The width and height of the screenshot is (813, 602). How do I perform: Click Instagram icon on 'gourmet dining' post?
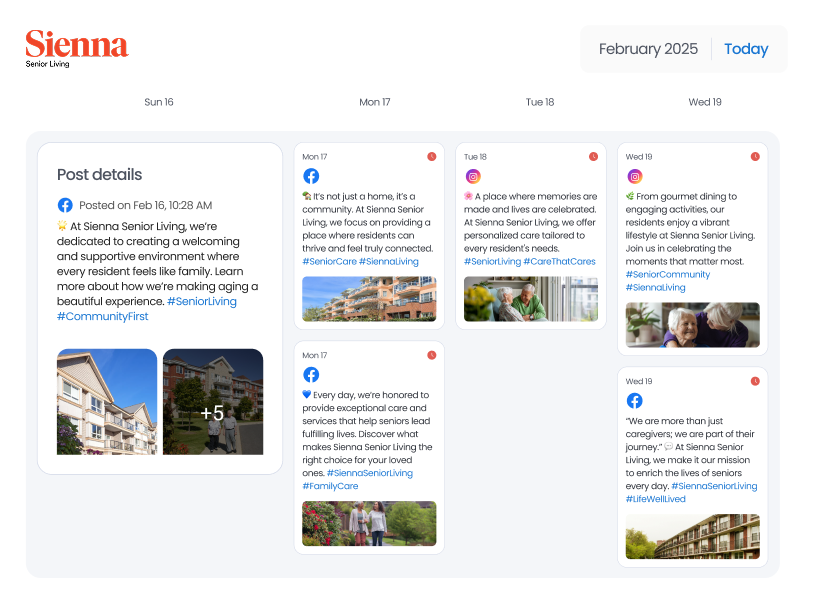coord(635,176)
